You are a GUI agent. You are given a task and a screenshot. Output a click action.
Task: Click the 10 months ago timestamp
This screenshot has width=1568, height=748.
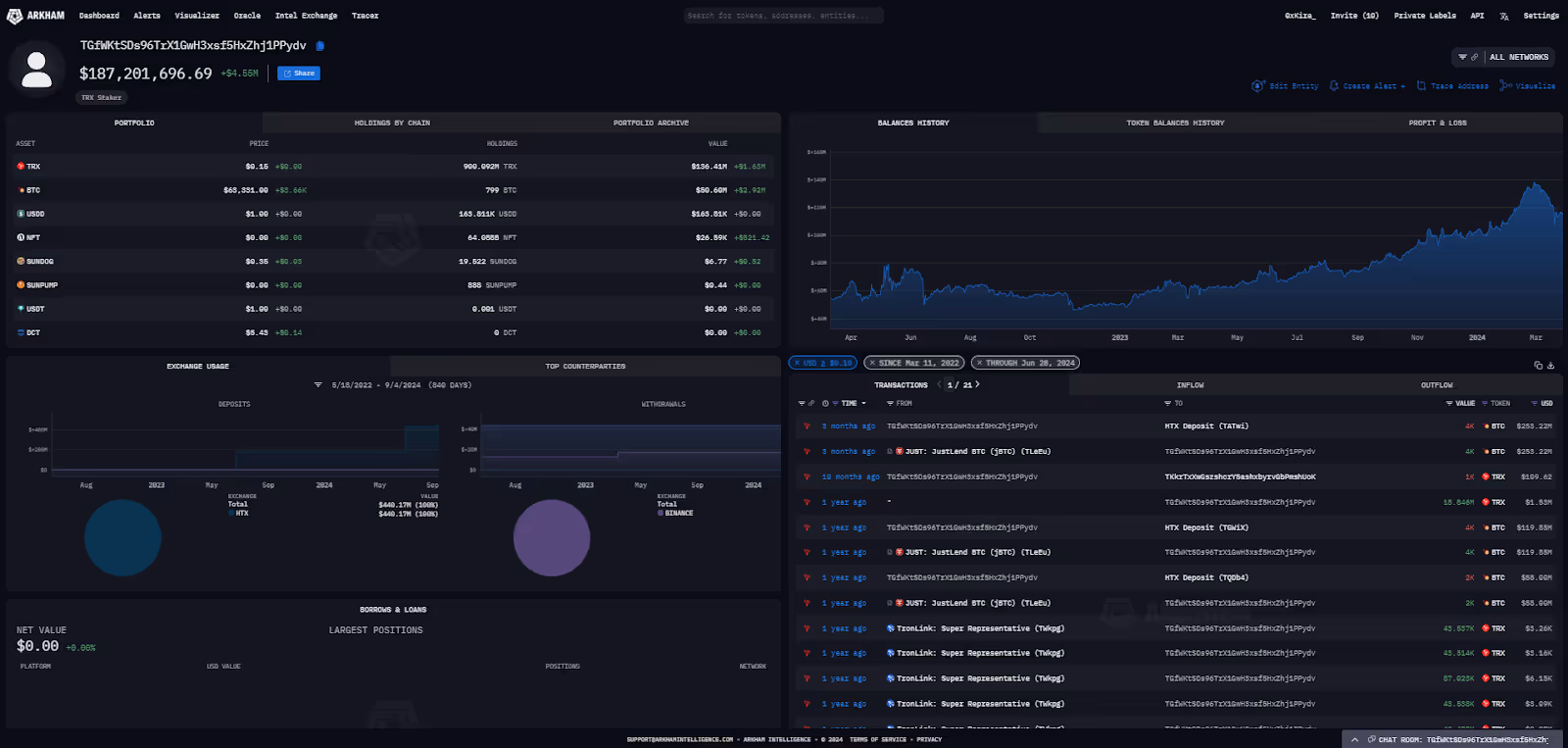click(850, 477)
